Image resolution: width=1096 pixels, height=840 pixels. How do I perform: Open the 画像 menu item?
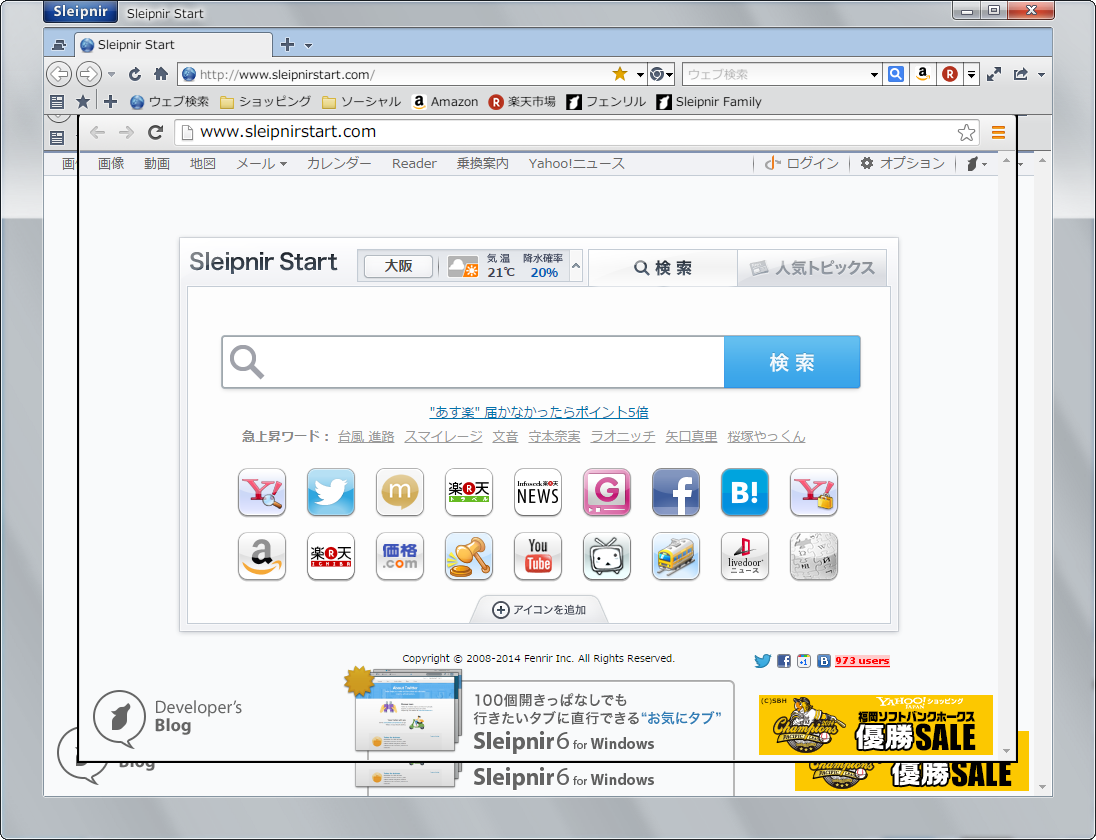(111, 164)
